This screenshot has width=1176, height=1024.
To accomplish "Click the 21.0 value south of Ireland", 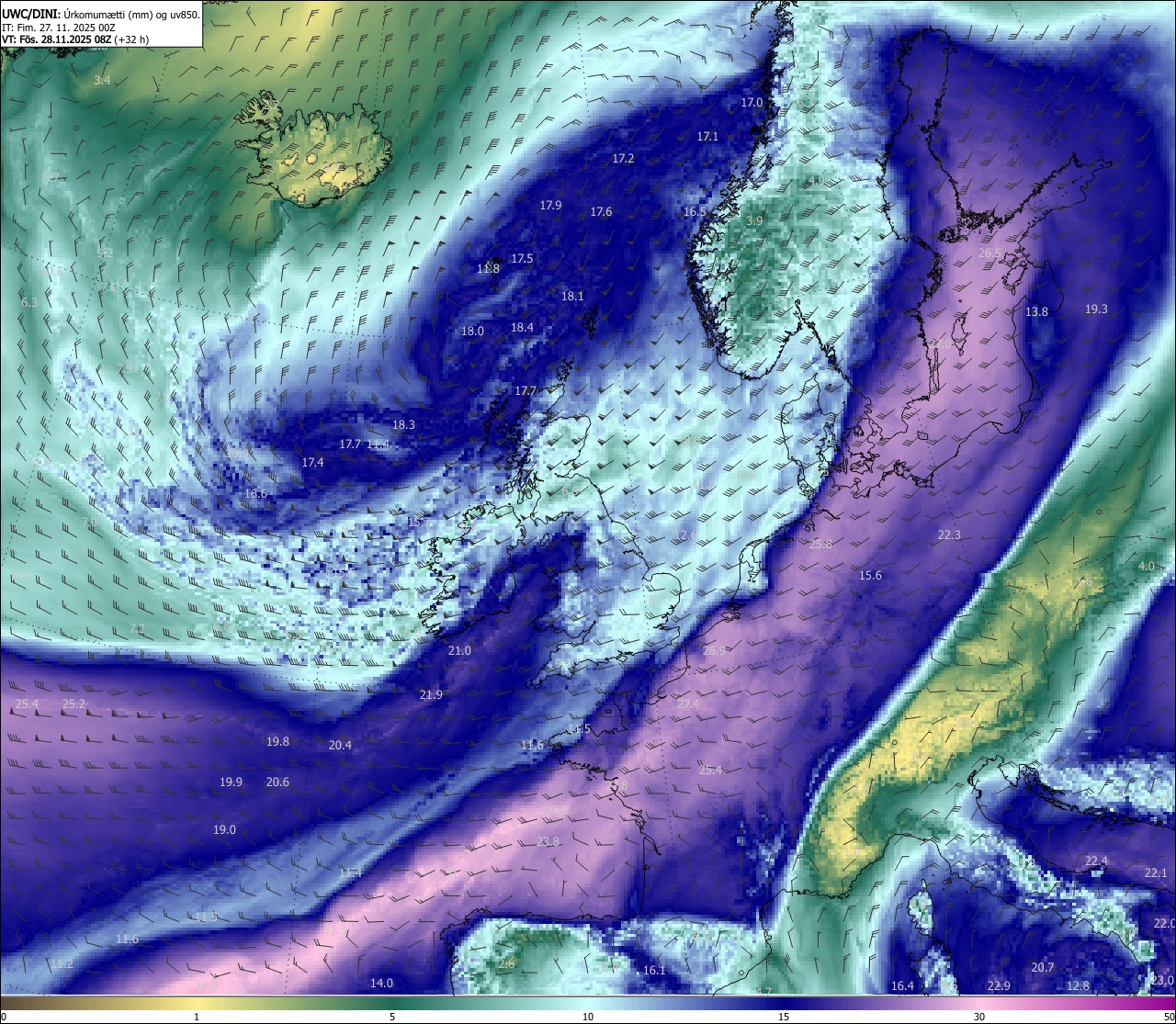I will click(459, 651).
